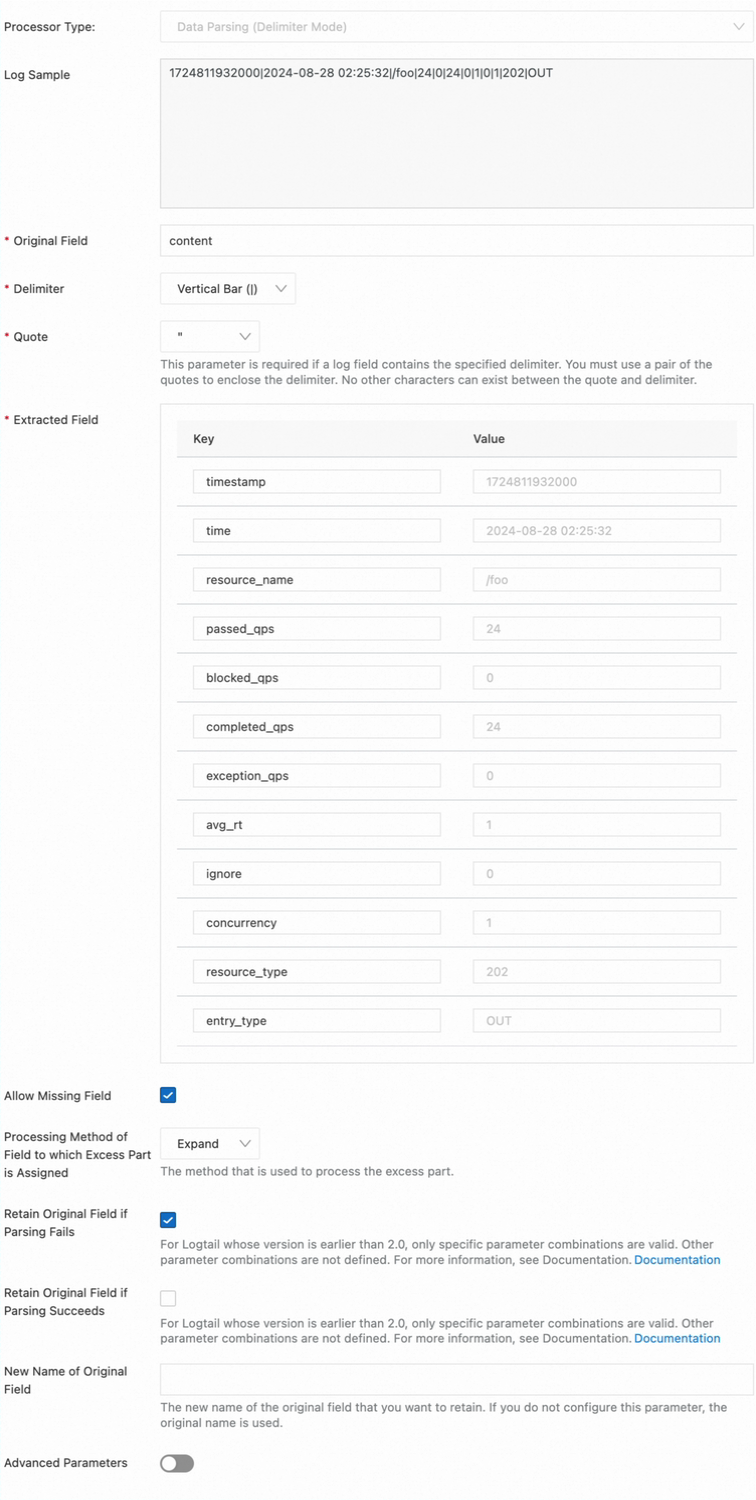Click the Original Field input box
Screen dimensions: 756x1500
coord(456,241)
